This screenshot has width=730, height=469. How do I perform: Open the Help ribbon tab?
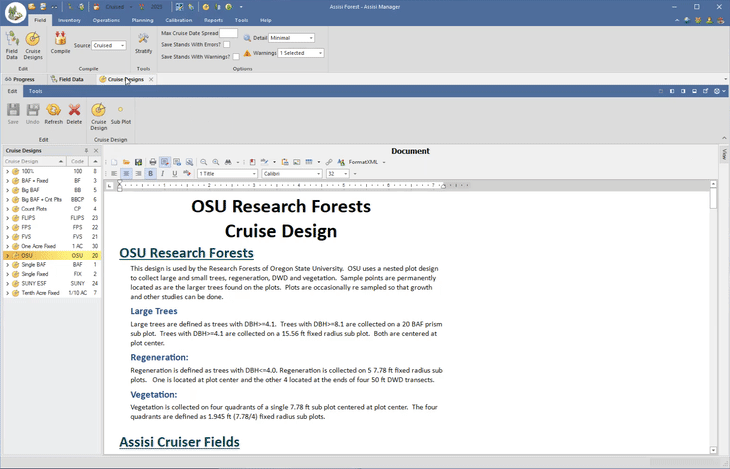click(x=265, y=20)
